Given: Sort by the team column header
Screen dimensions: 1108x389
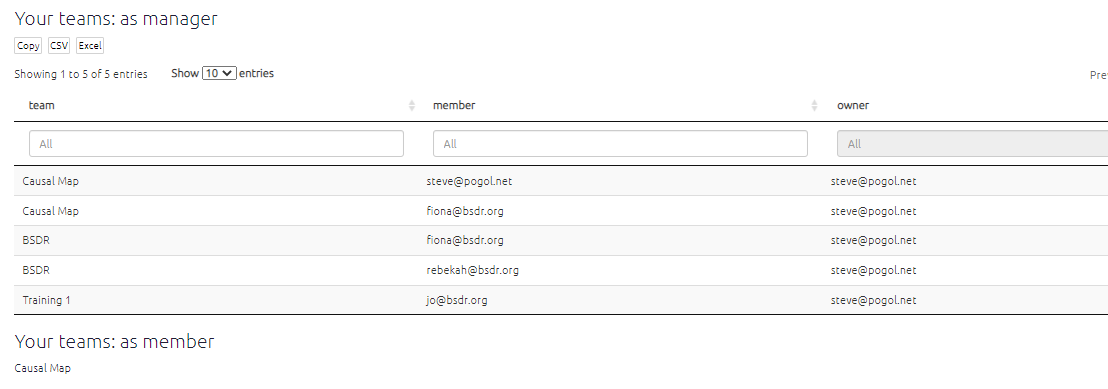Looking at the screenshot, I should [x=42, y=105].
